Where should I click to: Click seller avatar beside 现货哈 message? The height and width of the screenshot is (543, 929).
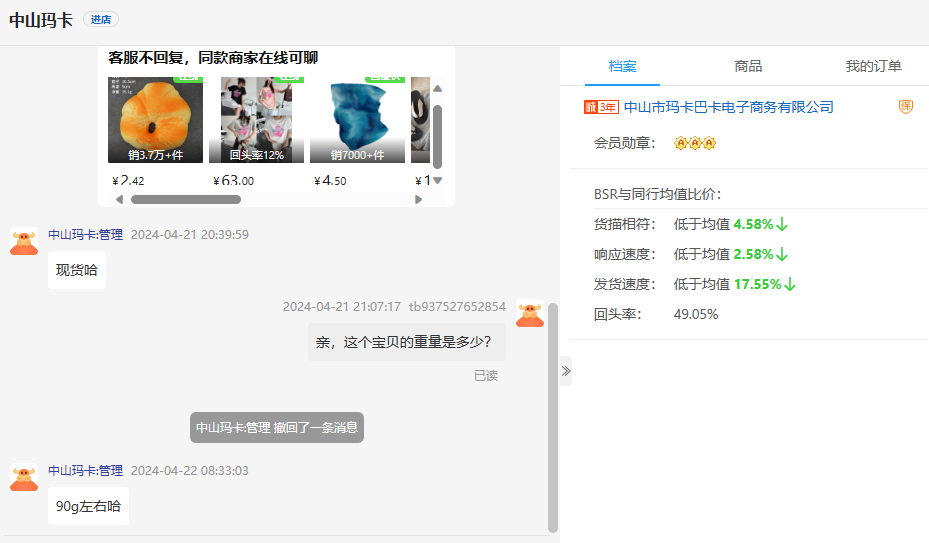[24, 241]
